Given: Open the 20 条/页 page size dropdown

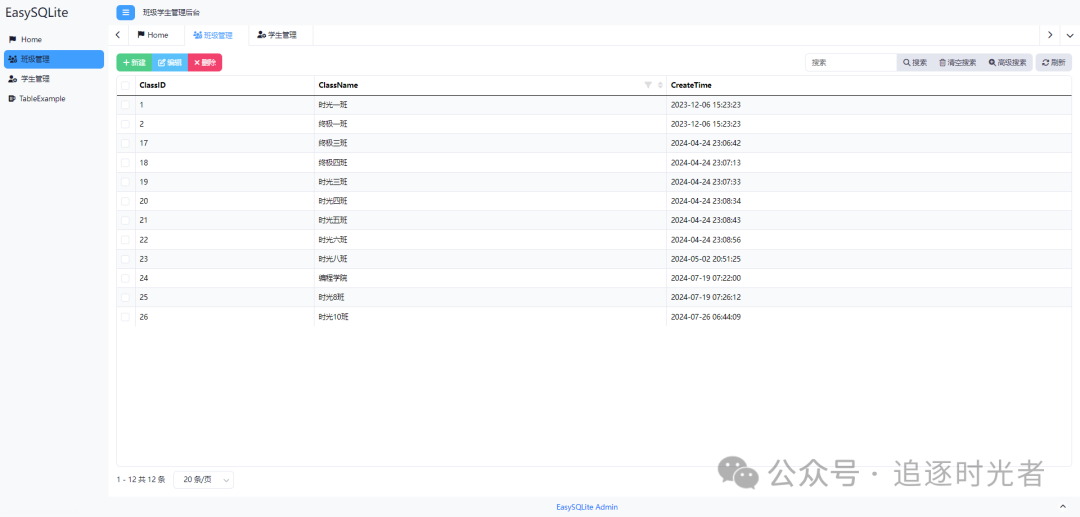Looking at the screenshot, I should pos(203,480).
